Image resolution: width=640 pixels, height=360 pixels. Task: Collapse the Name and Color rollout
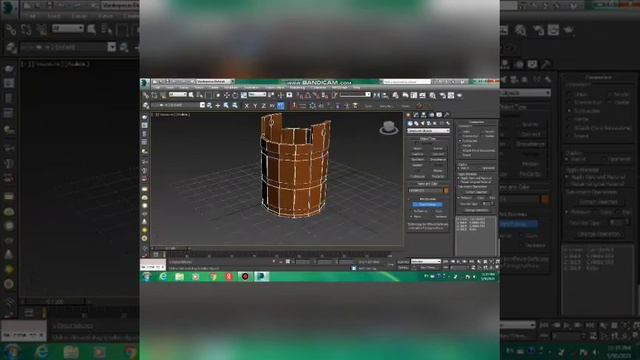coord(428,184)
